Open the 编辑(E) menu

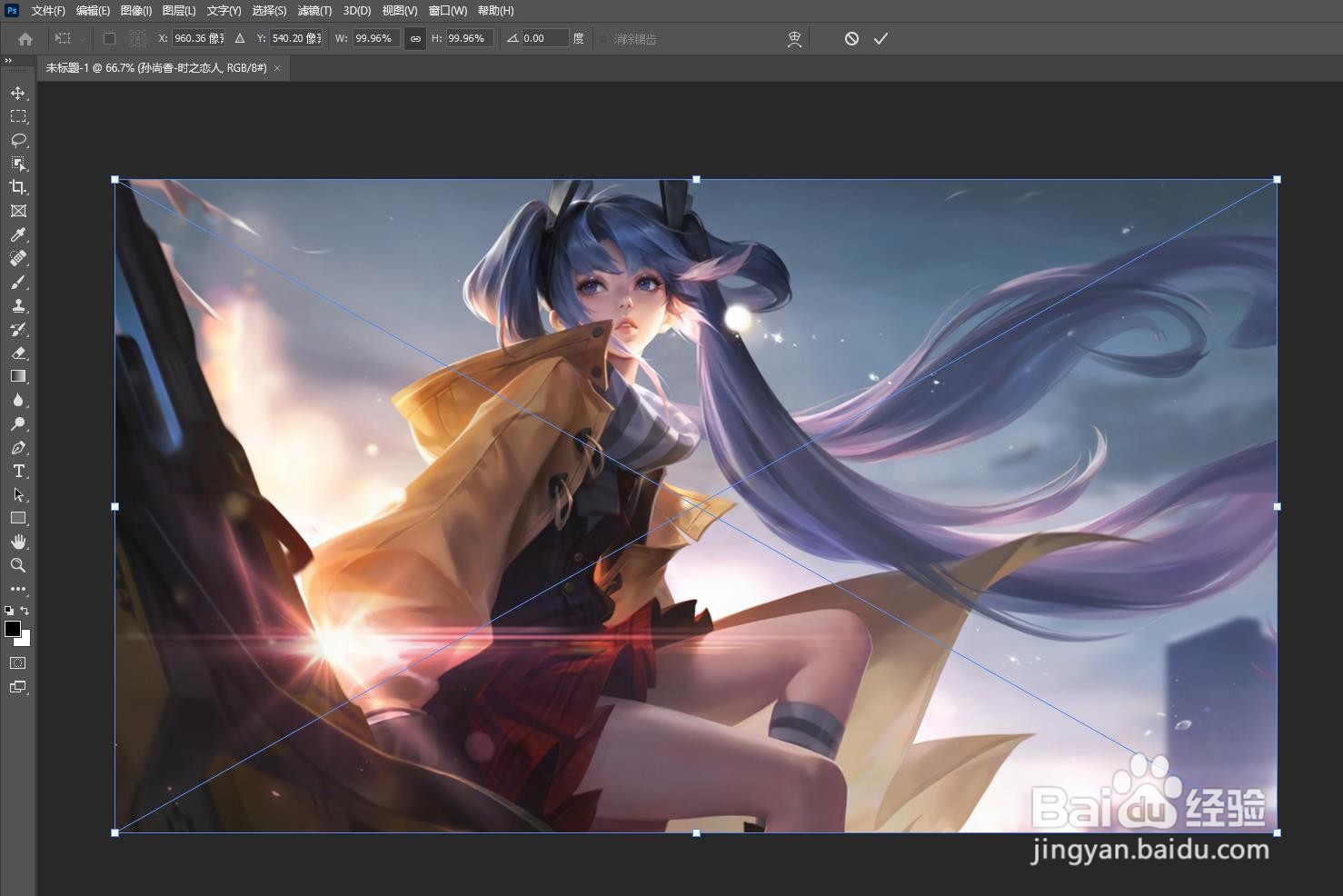(x=93, y=11)
